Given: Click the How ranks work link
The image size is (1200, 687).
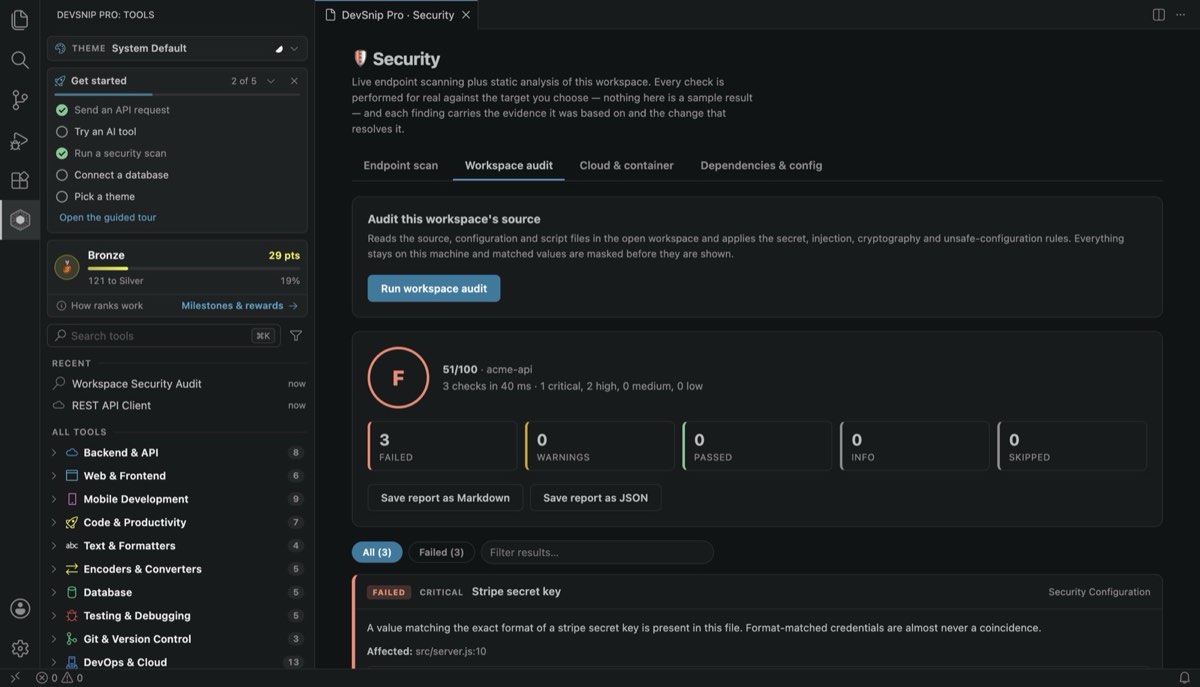Looking at the screenshot, I should [107, 306].
